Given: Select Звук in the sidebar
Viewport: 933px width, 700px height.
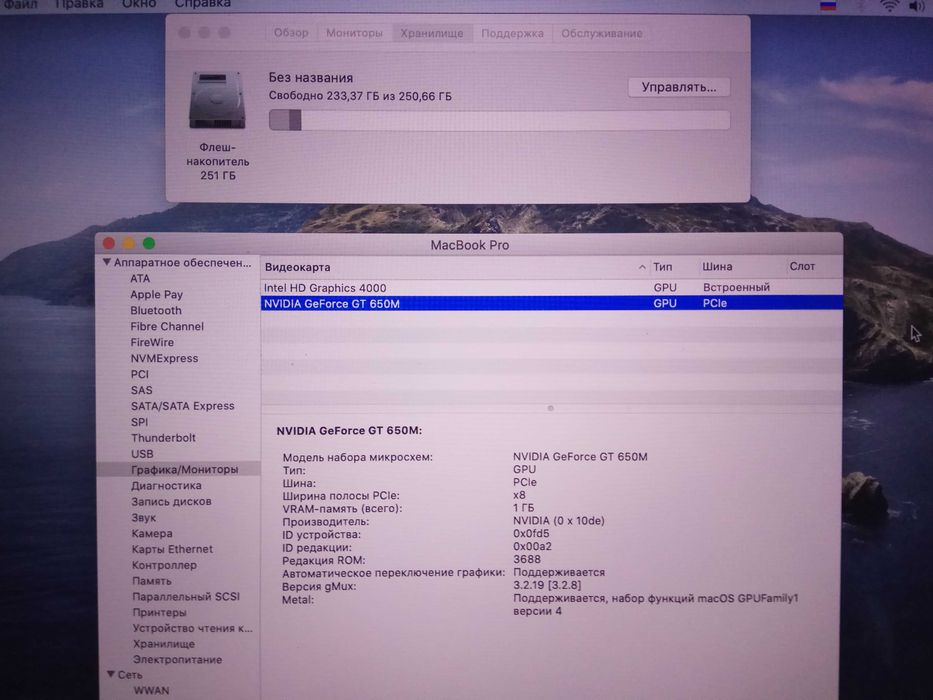Looking at the screenshot, I should point(144,518).
